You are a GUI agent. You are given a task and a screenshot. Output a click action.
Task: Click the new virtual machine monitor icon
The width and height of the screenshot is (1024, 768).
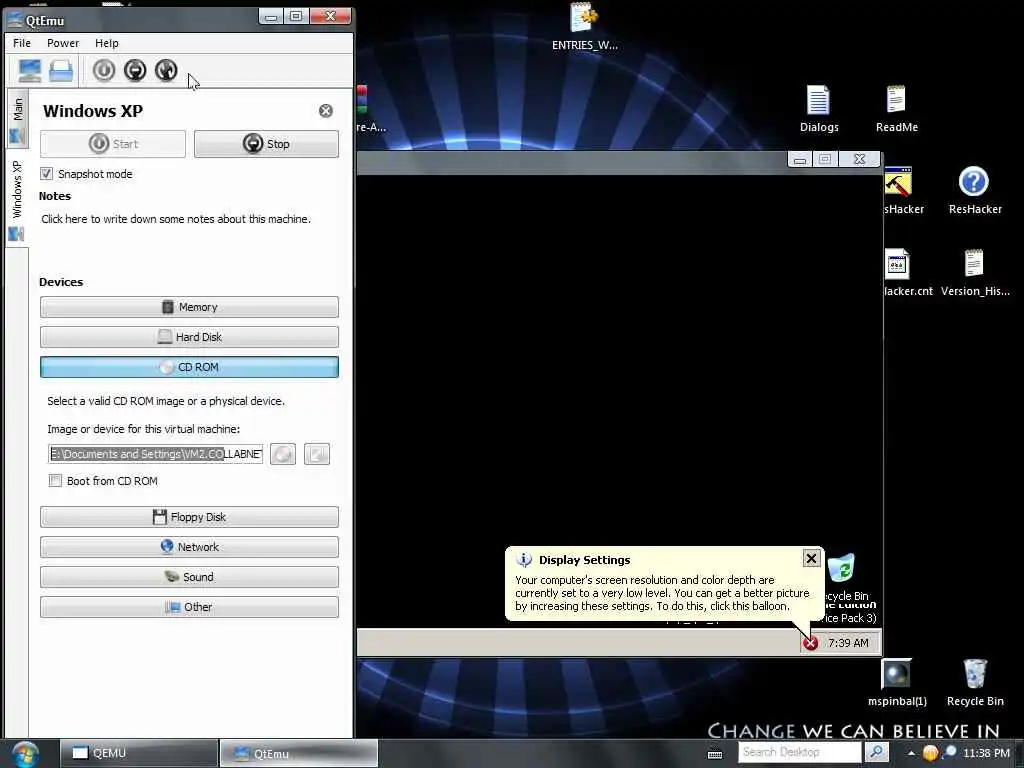point(29,71)
